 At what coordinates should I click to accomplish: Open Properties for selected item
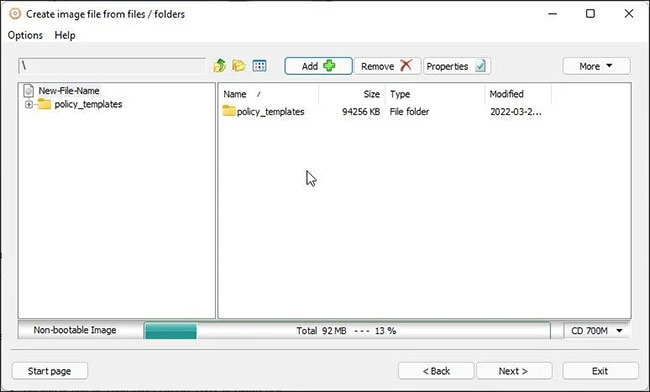(456, 66)
